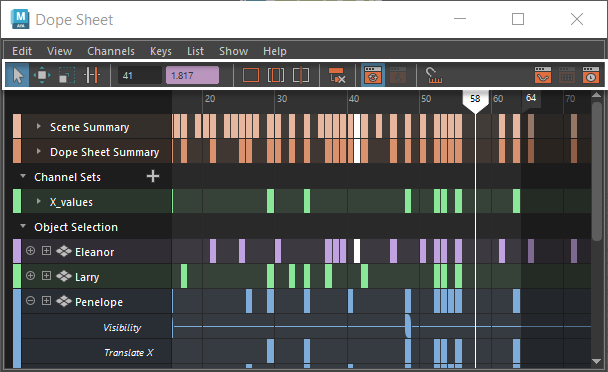
Task: Click the Insert Keys tool icon
Action: pyautogui.click(x=92, y=75)
